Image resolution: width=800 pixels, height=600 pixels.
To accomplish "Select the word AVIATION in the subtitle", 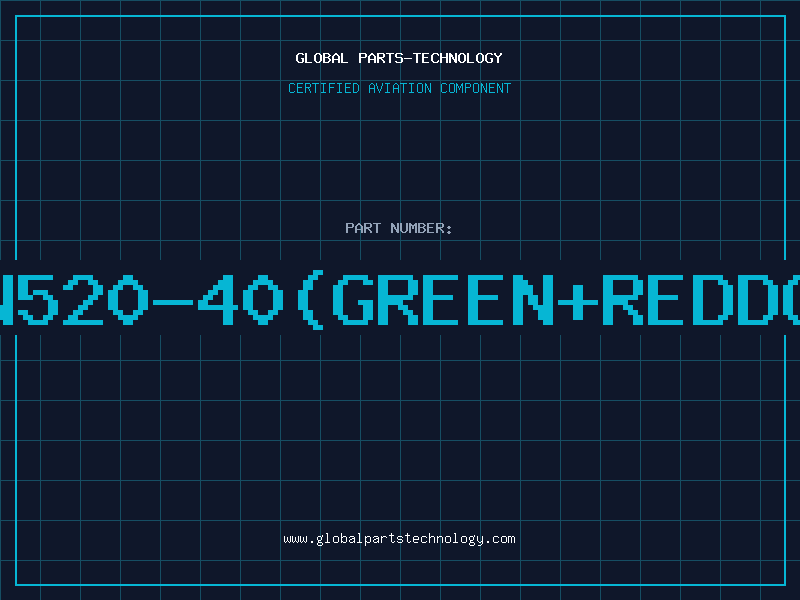I will [x=399, y=88].
